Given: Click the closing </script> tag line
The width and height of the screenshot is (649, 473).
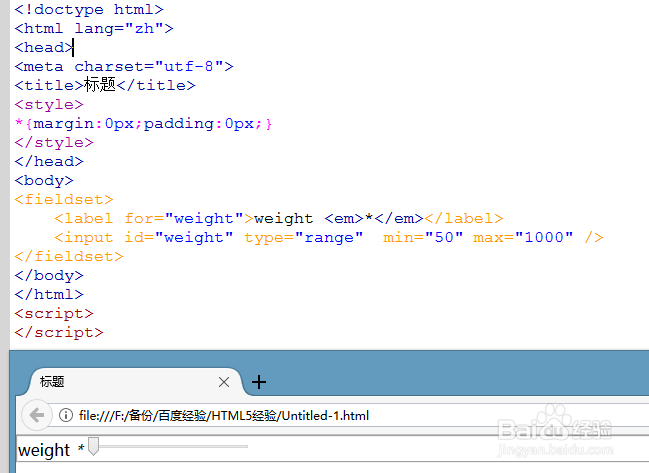Looking at the screenshot, I should (59, 332).
